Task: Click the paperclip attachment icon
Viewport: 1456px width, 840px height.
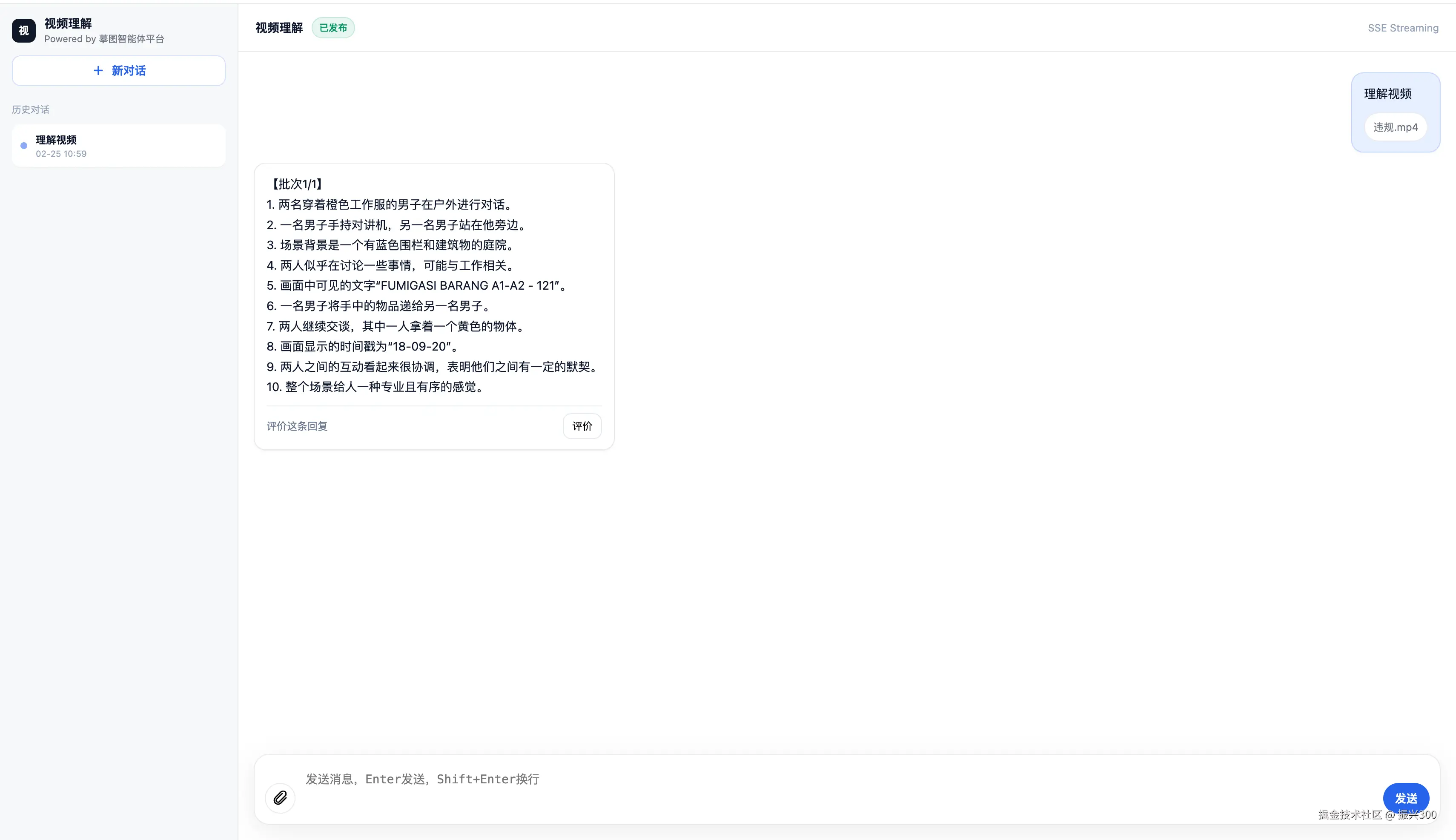Action: [280, 798]
